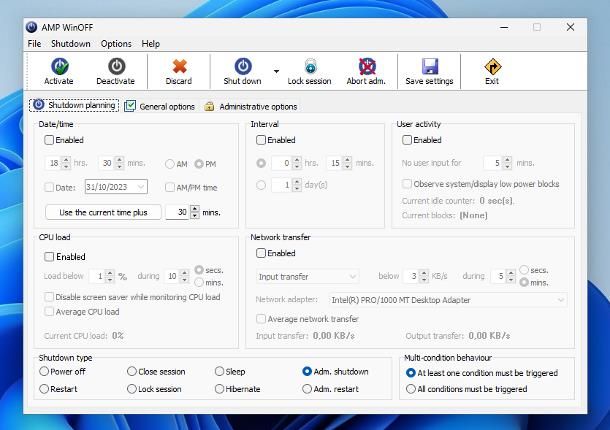Click the Deactivate toolbar icon
This screenshot has height=430, width=610.
(x=116, y=67)
